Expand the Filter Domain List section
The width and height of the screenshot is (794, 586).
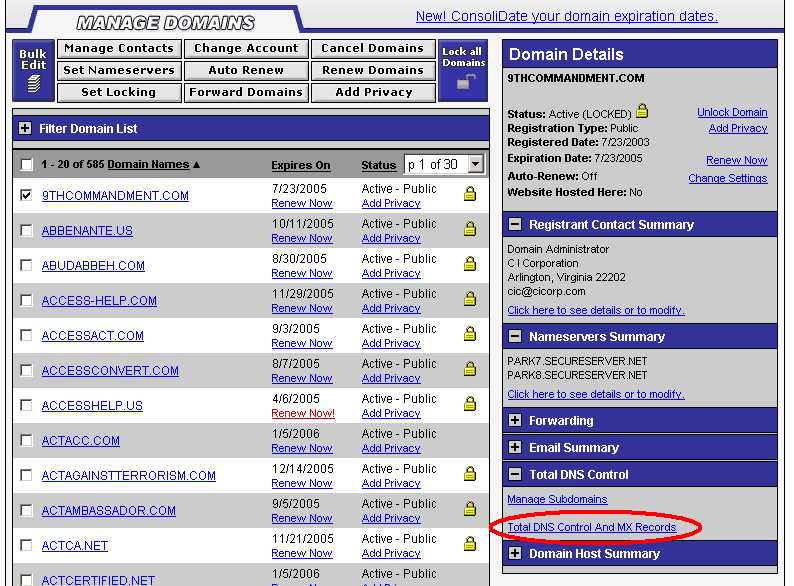(26, 129)
